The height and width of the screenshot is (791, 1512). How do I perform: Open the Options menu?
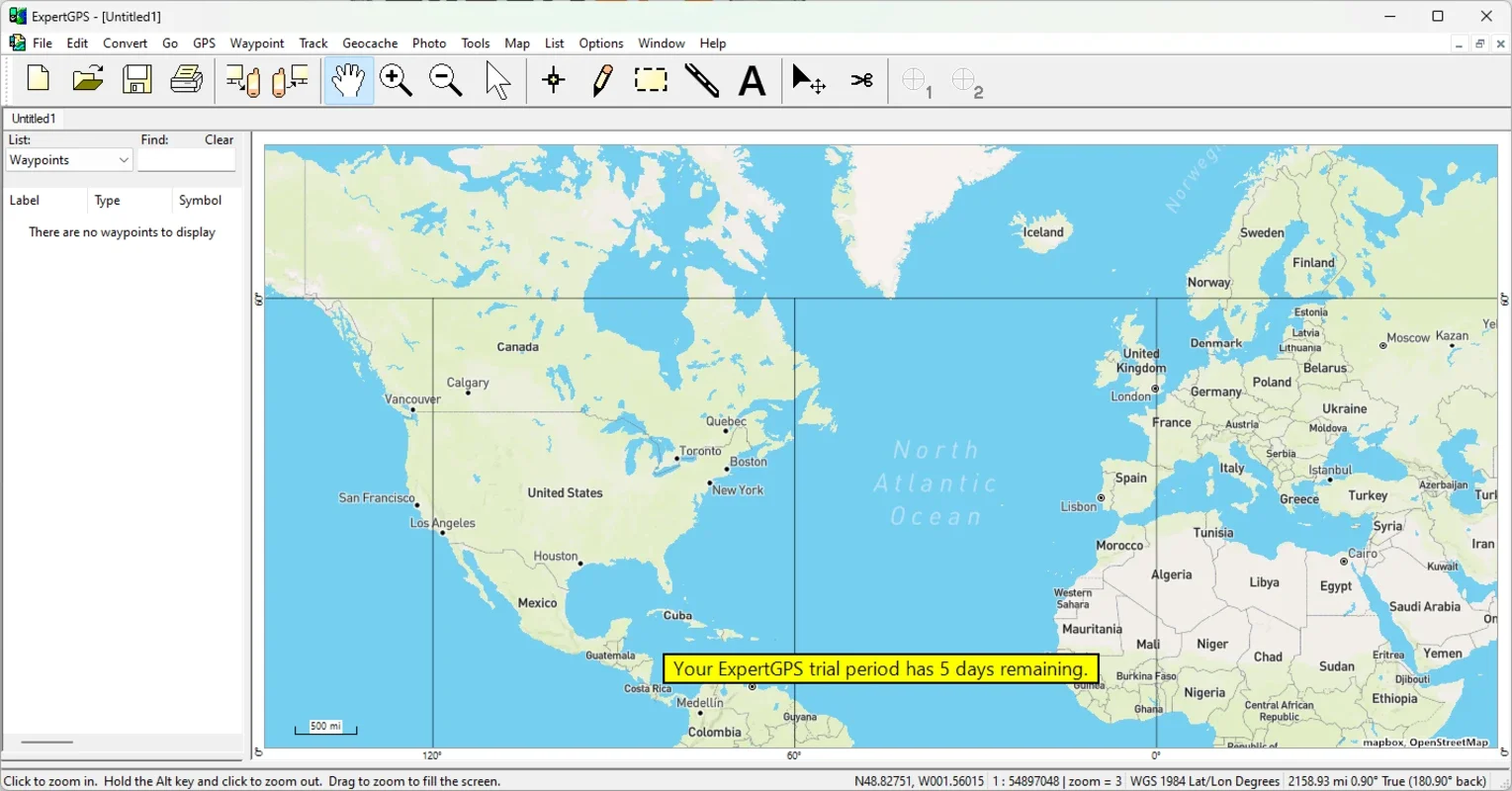pos(601,44)
